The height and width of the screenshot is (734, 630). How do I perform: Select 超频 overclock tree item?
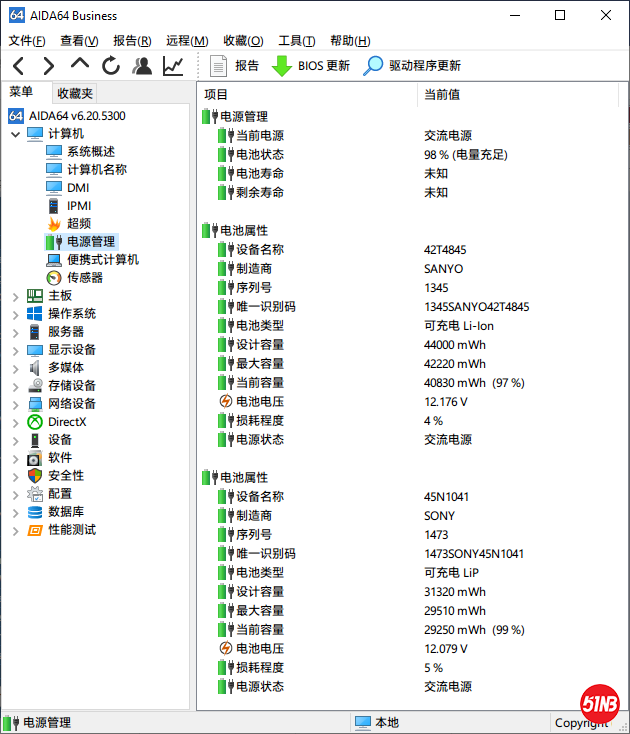pos(79,224)
